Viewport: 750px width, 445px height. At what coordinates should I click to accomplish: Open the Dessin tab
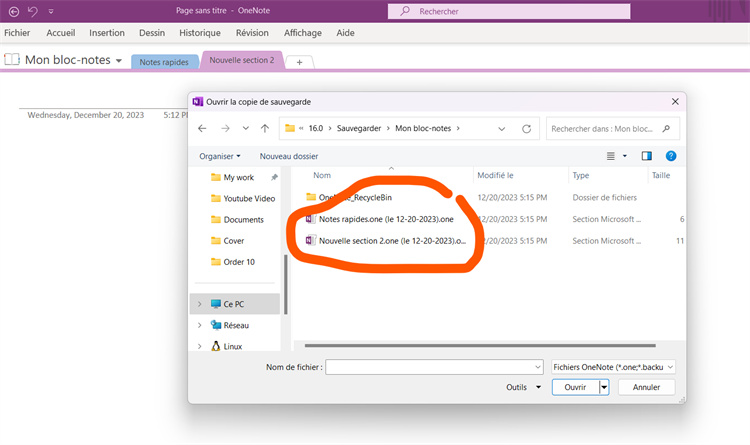pyautogui.click(x=152, y=33)
